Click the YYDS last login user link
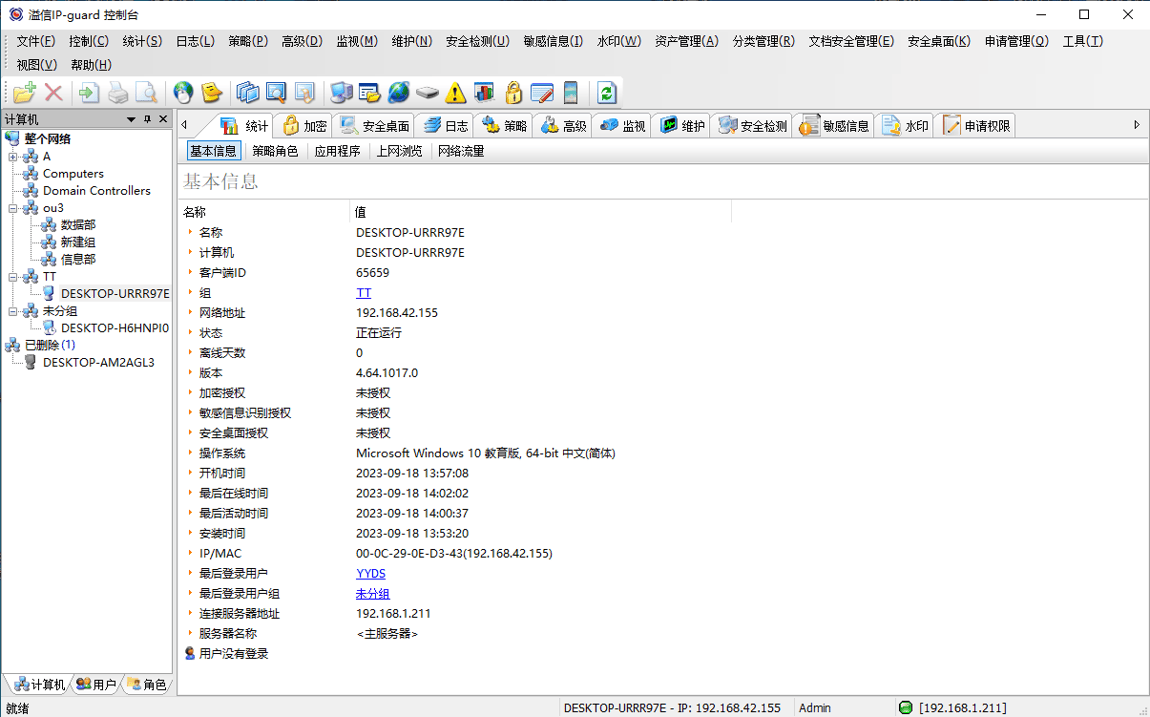The image size is (1150, 717). 369,573
